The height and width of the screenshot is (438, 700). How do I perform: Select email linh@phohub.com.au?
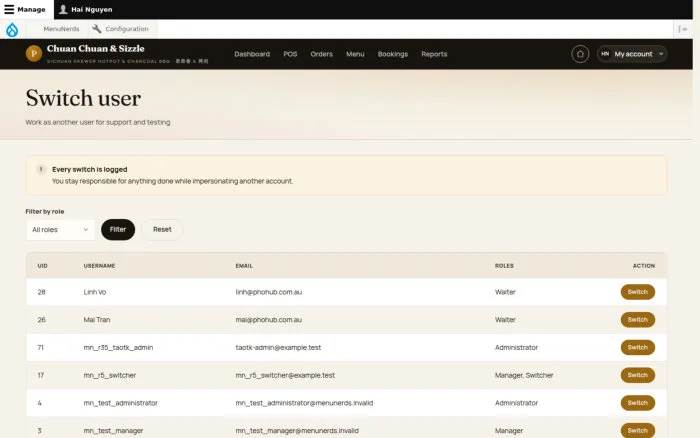pos(269,292)
